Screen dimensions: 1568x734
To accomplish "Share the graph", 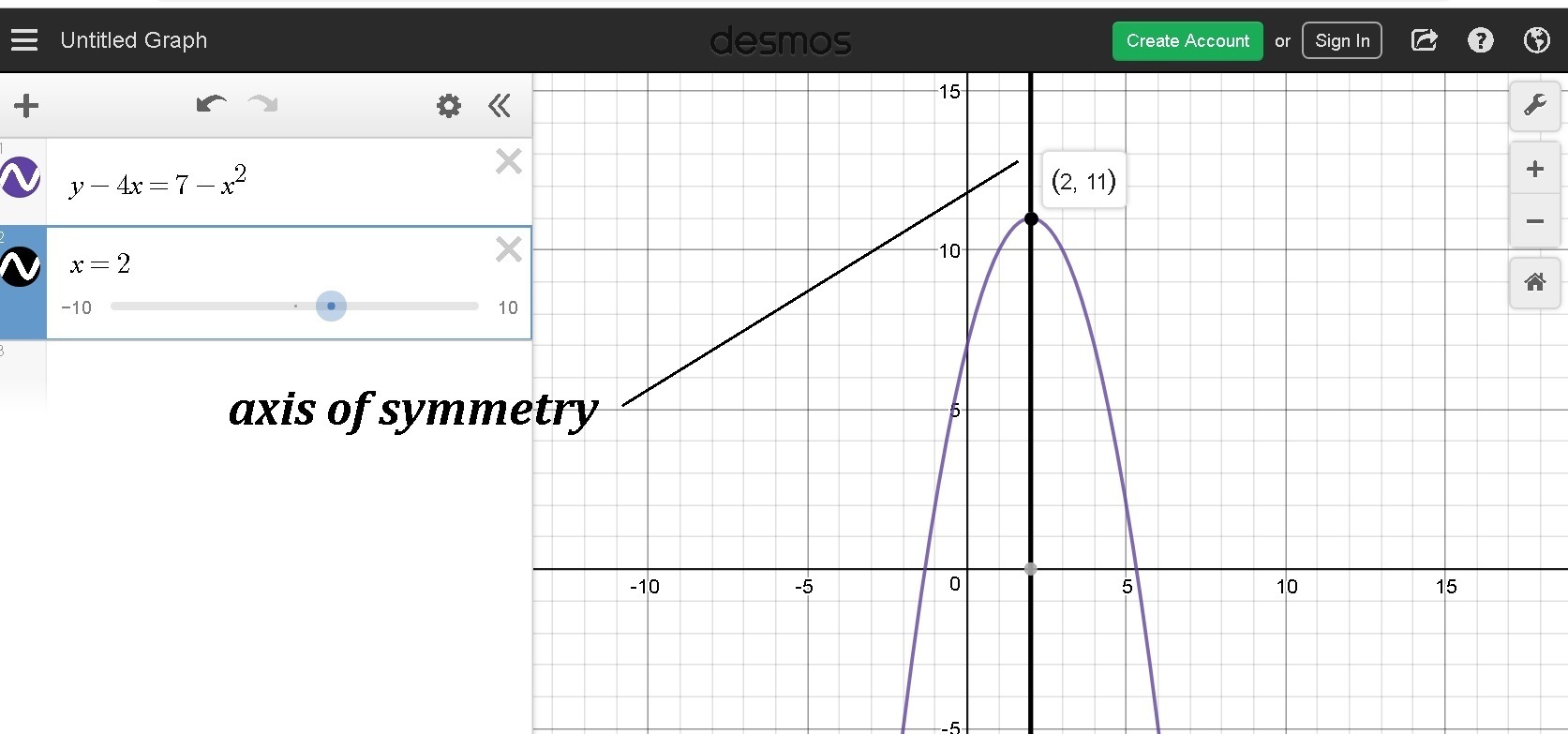I will [1424, 40].
